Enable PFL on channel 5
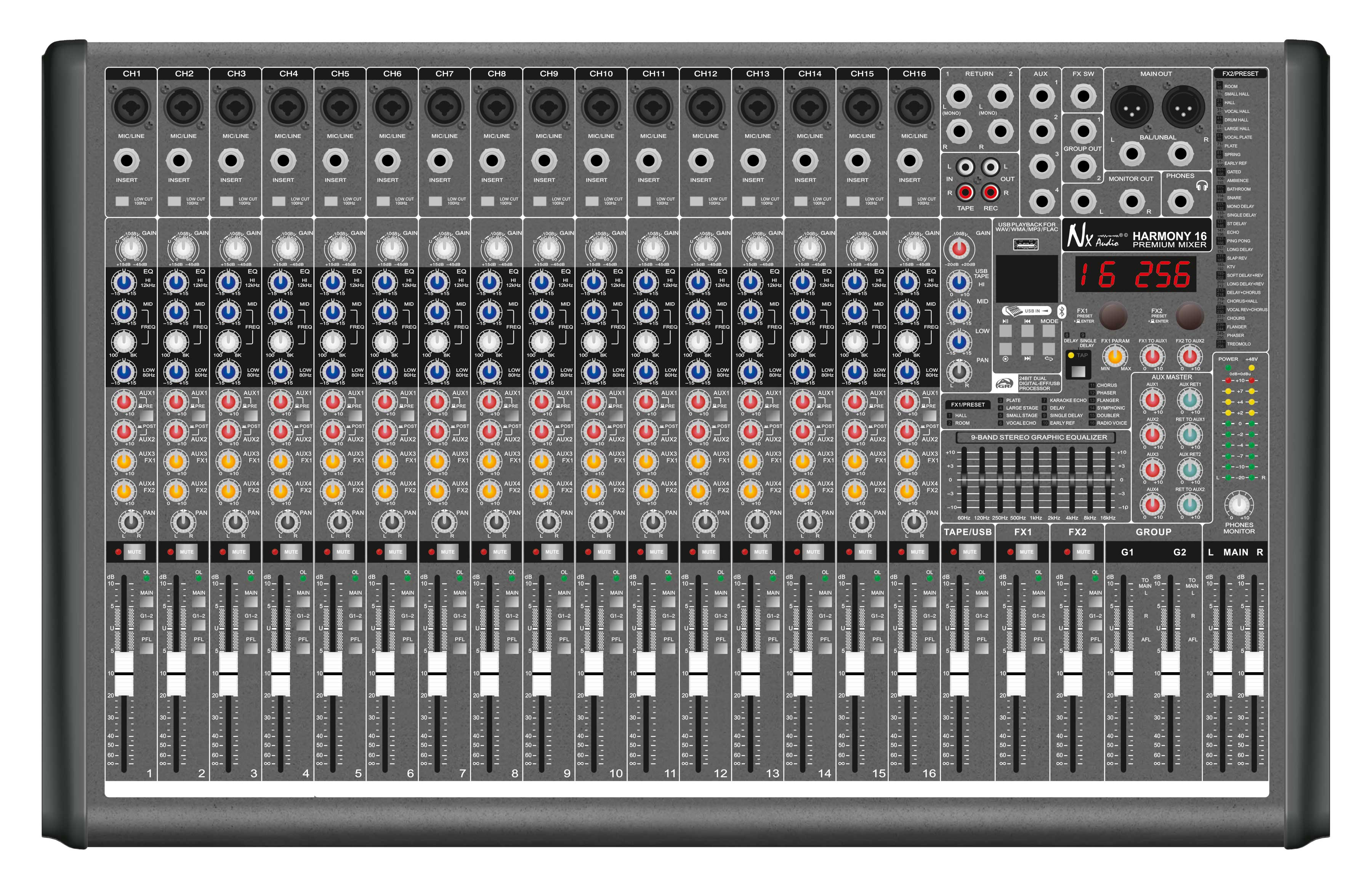 tap(355, 649)
